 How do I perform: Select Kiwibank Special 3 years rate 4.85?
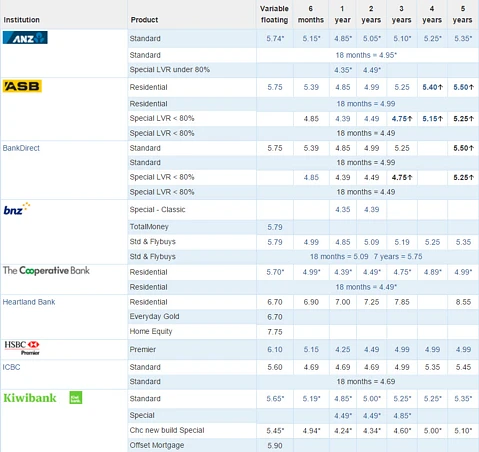point(402,416)
